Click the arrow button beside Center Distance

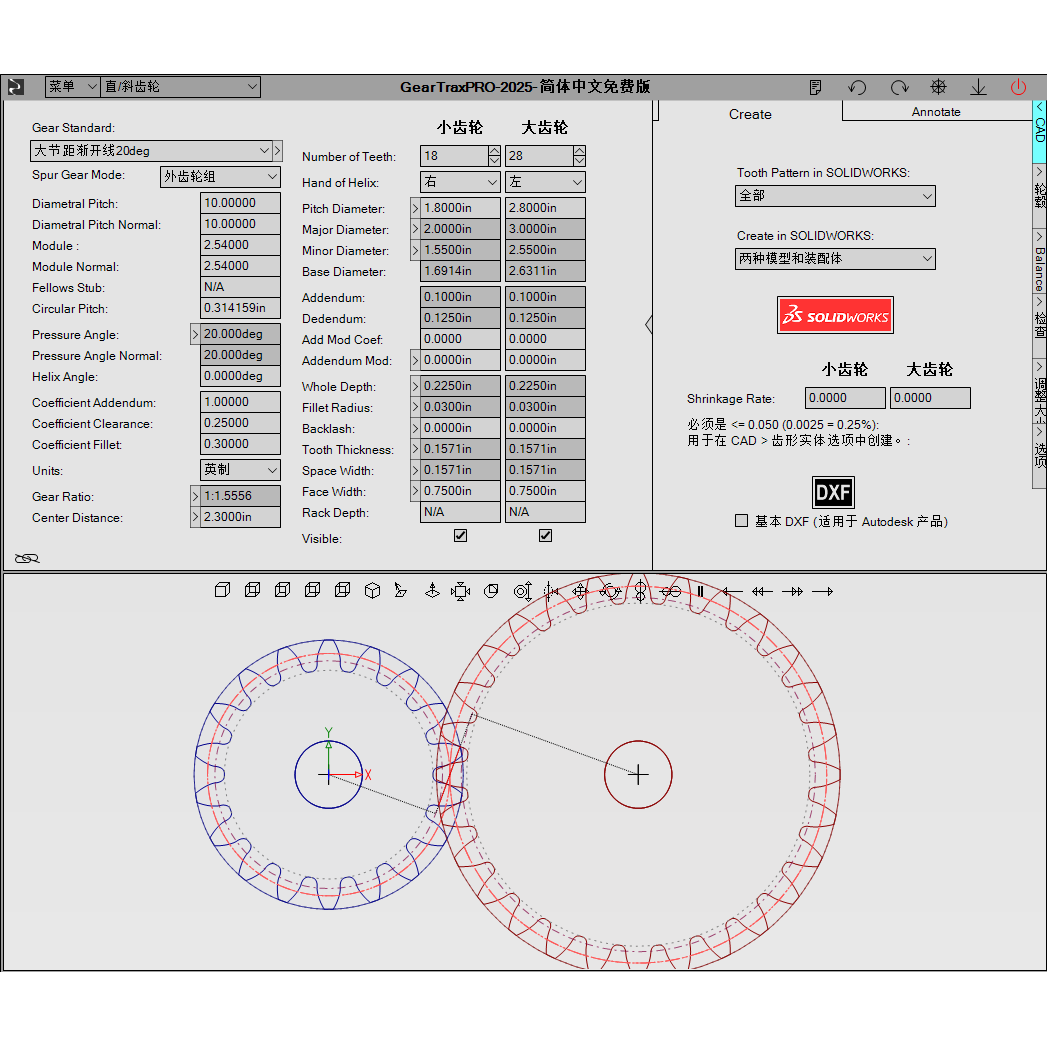click(x=195, y=517)
